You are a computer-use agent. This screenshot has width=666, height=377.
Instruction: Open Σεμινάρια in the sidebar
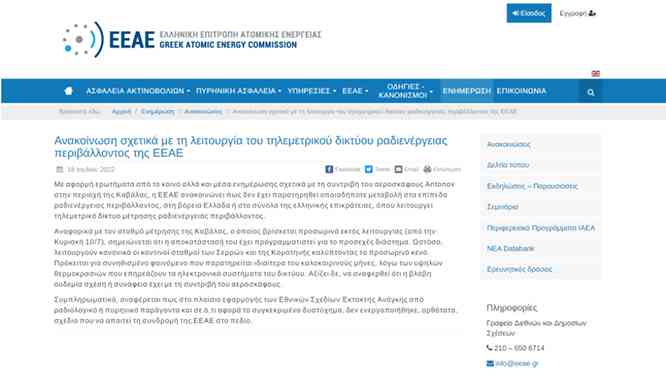click(x=502, y=207)
